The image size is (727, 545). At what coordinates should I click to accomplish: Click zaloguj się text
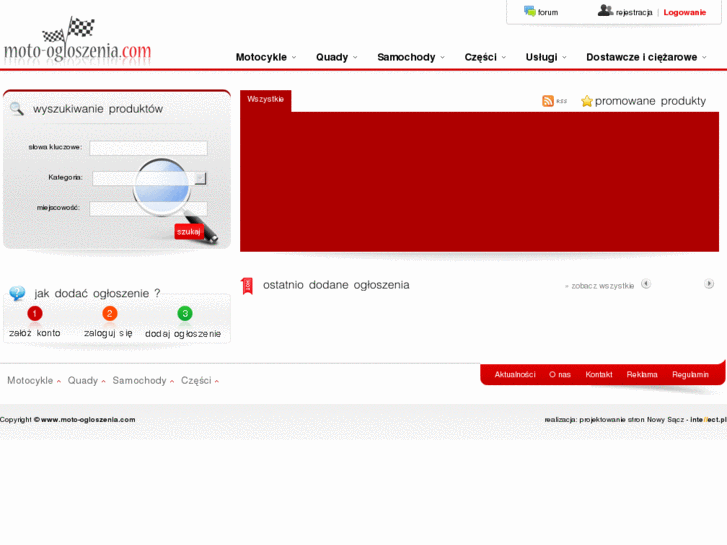coord(108,333)
